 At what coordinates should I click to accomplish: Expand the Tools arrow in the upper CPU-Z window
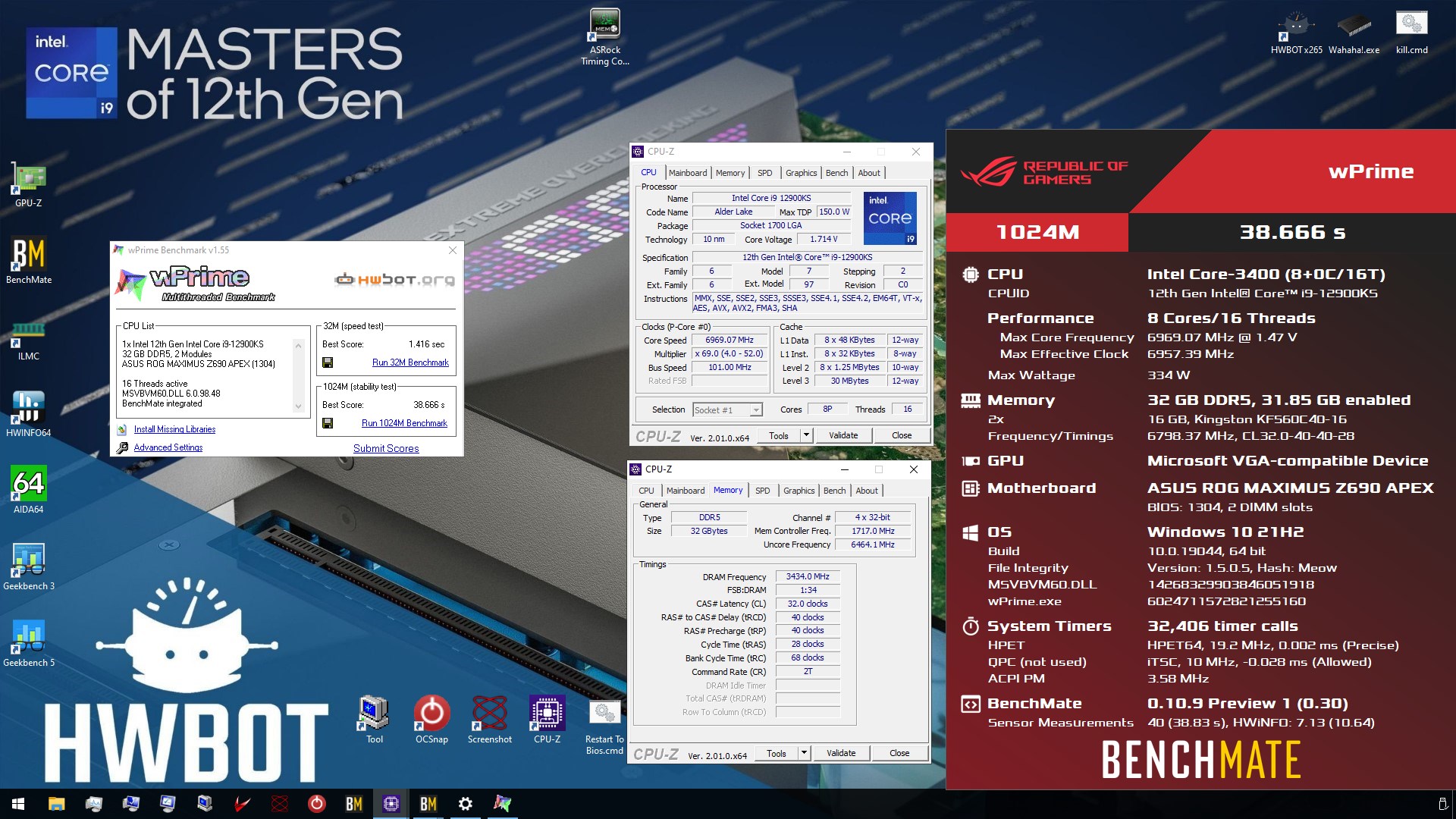coord(806,435)
